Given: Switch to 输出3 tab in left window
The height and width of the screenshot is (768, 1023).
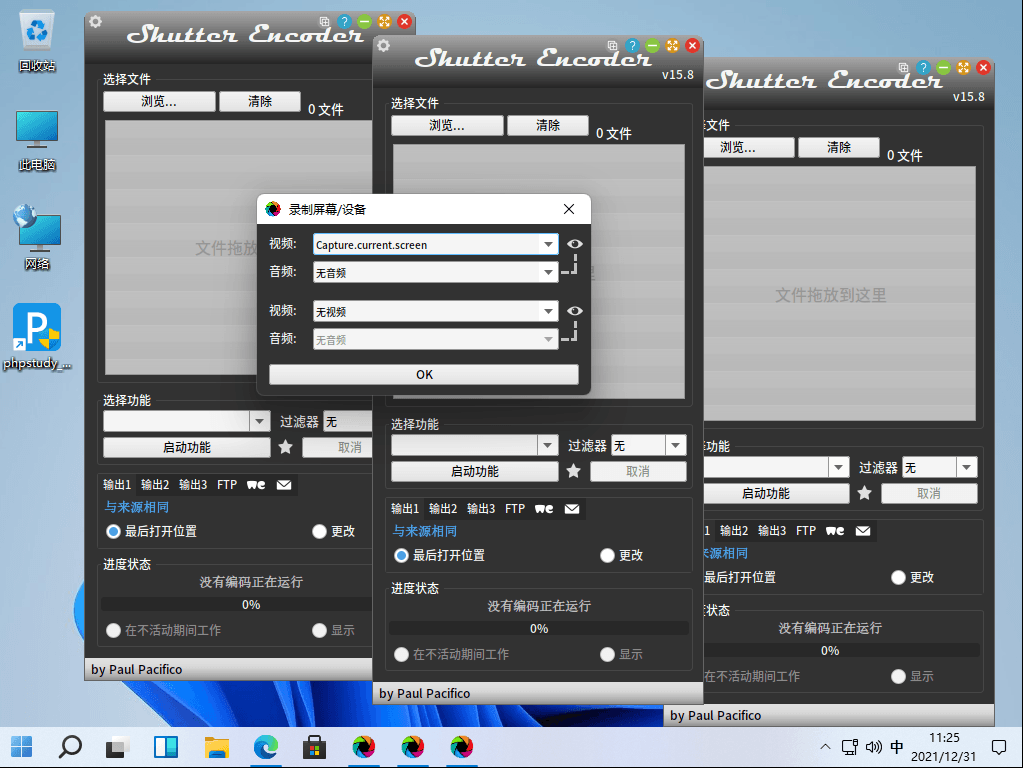Looking at the screenshot, I should click(x=193, y=485).
